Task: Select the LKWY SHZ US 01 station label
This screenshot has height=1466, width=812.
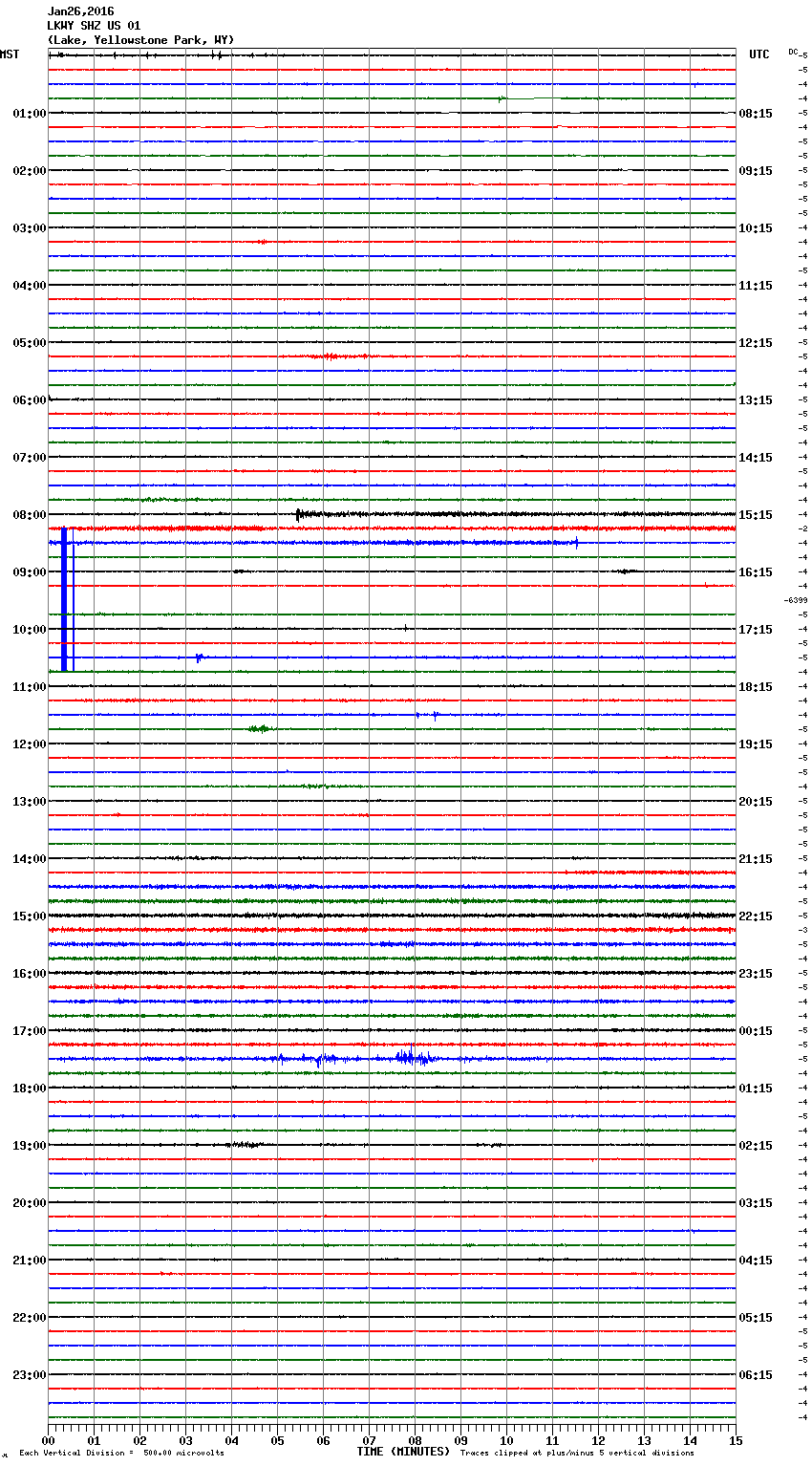Action: tap(94, 26)
